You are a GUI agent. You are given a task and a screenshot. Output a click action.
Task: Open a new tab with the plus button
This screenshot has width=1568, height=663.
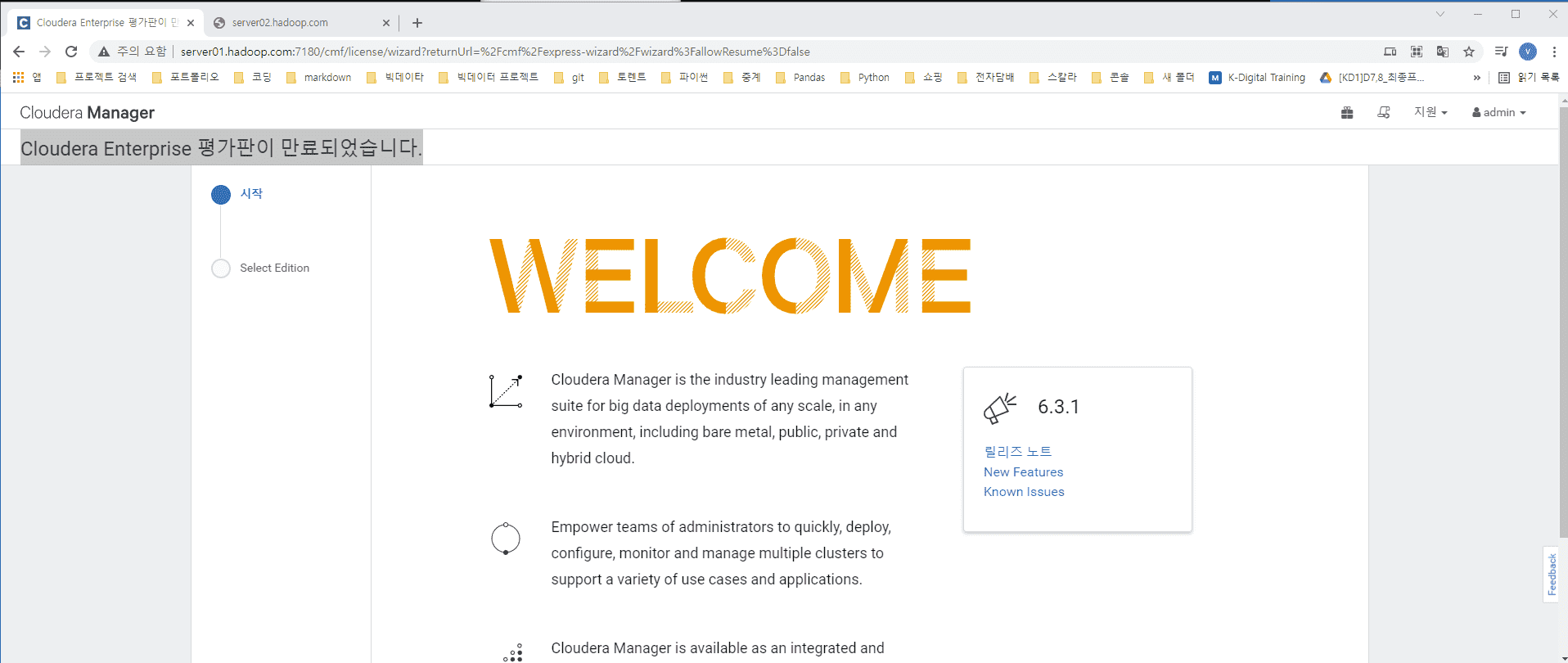pyautogui.click(x=417, y=23)
